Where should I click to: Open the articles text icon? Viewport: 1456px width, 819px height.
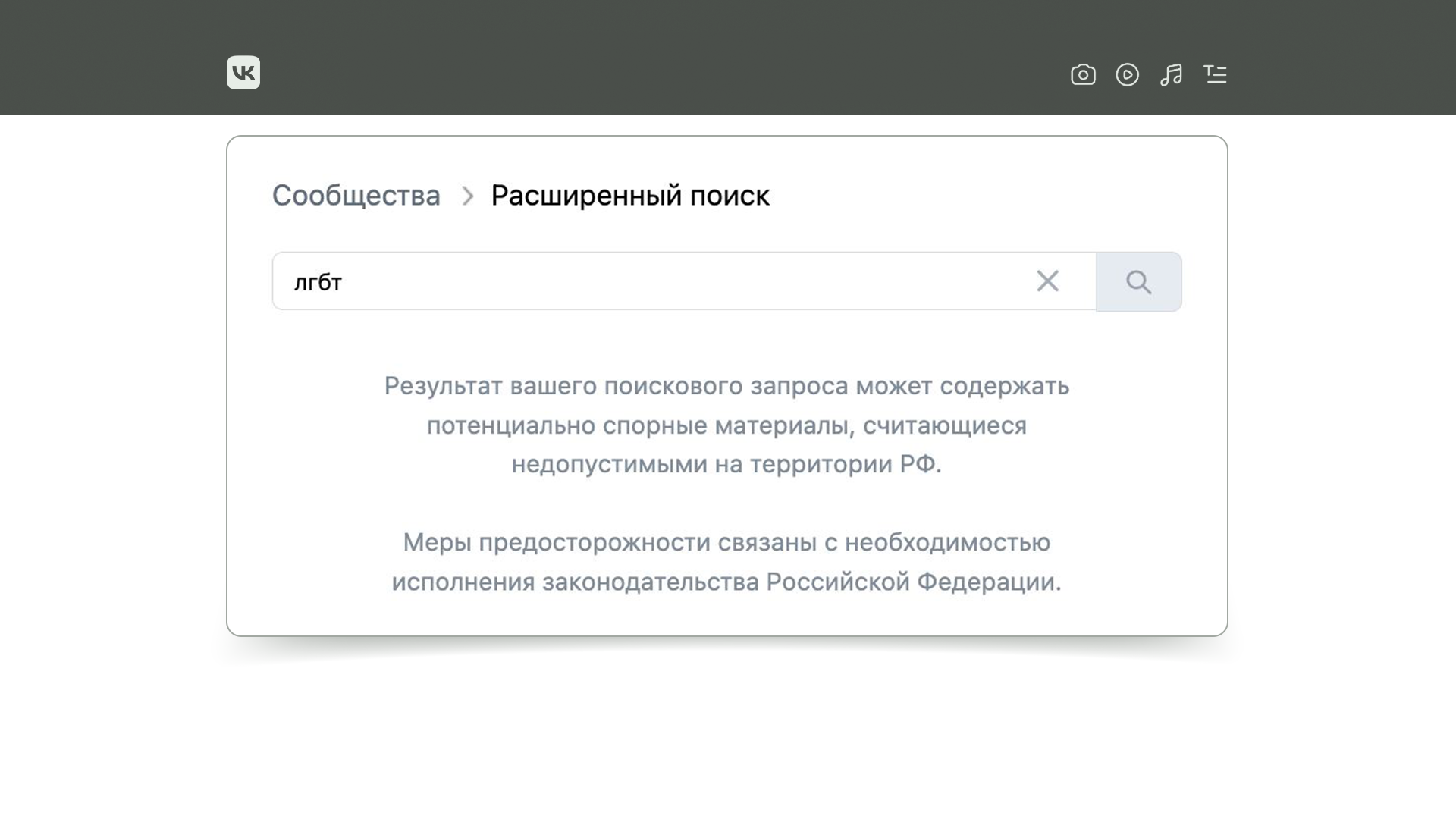click(x=1215, y=74)
